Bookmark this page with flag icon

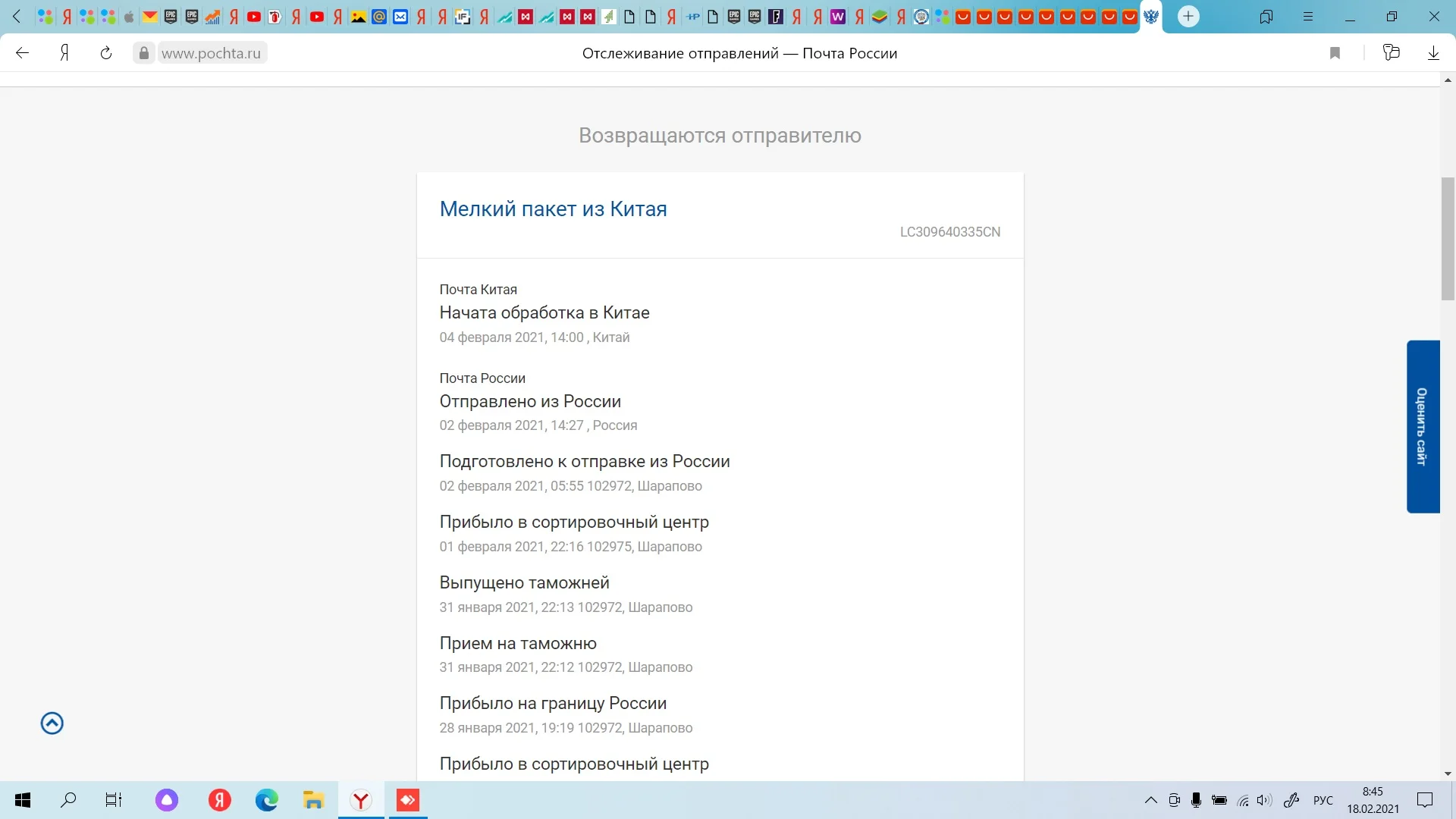point(1335,53)
